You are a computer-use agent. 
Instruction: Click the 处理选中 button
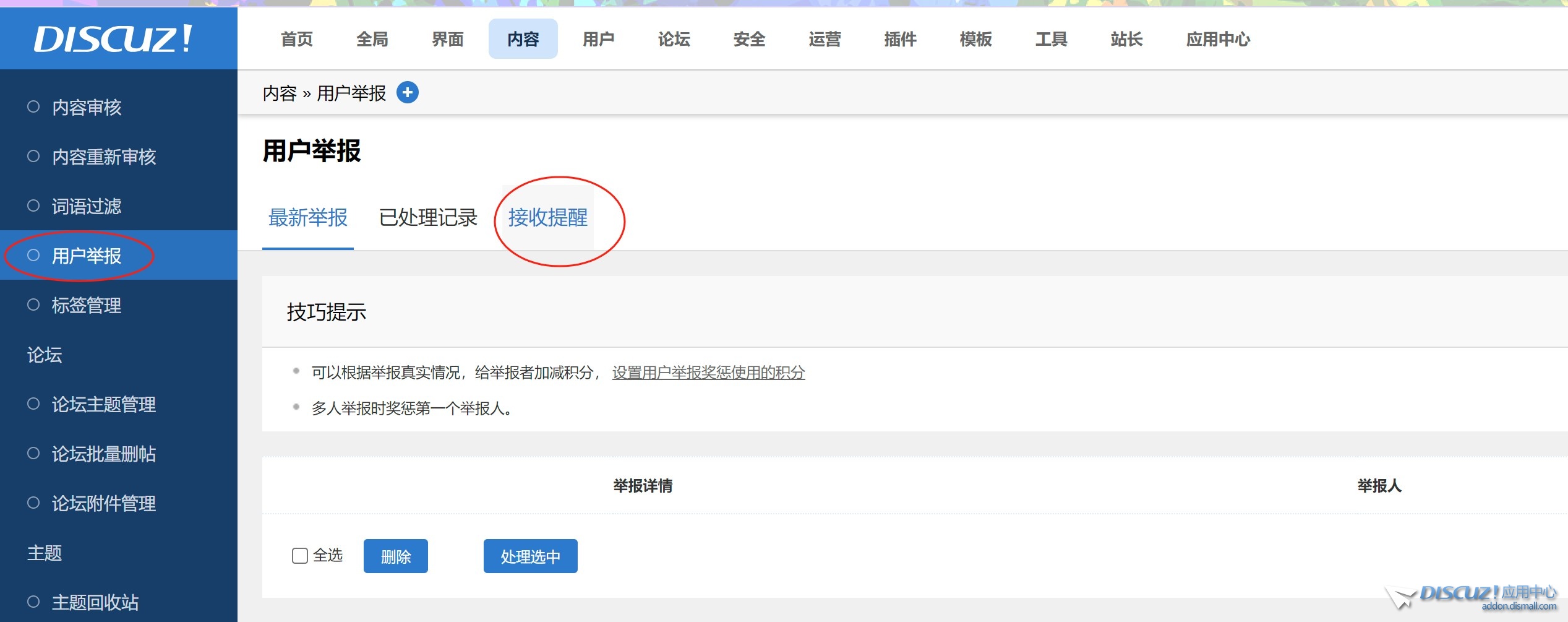coord(530,556)
